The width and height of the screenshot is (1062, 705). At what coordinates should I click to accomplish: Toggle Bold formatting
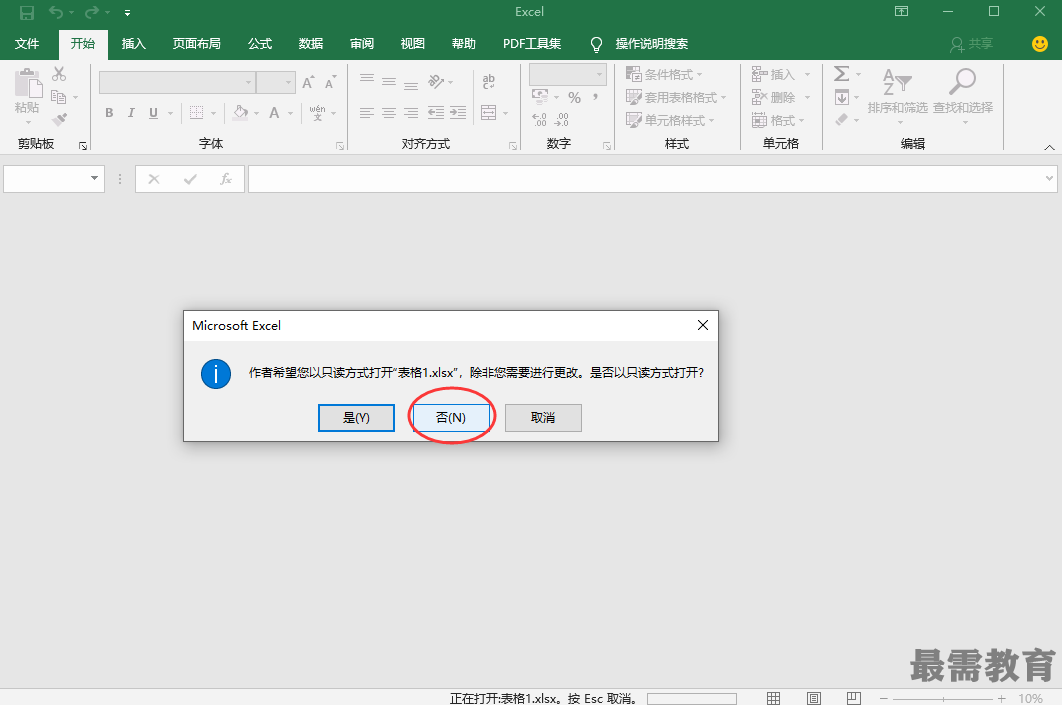point(109,113)
